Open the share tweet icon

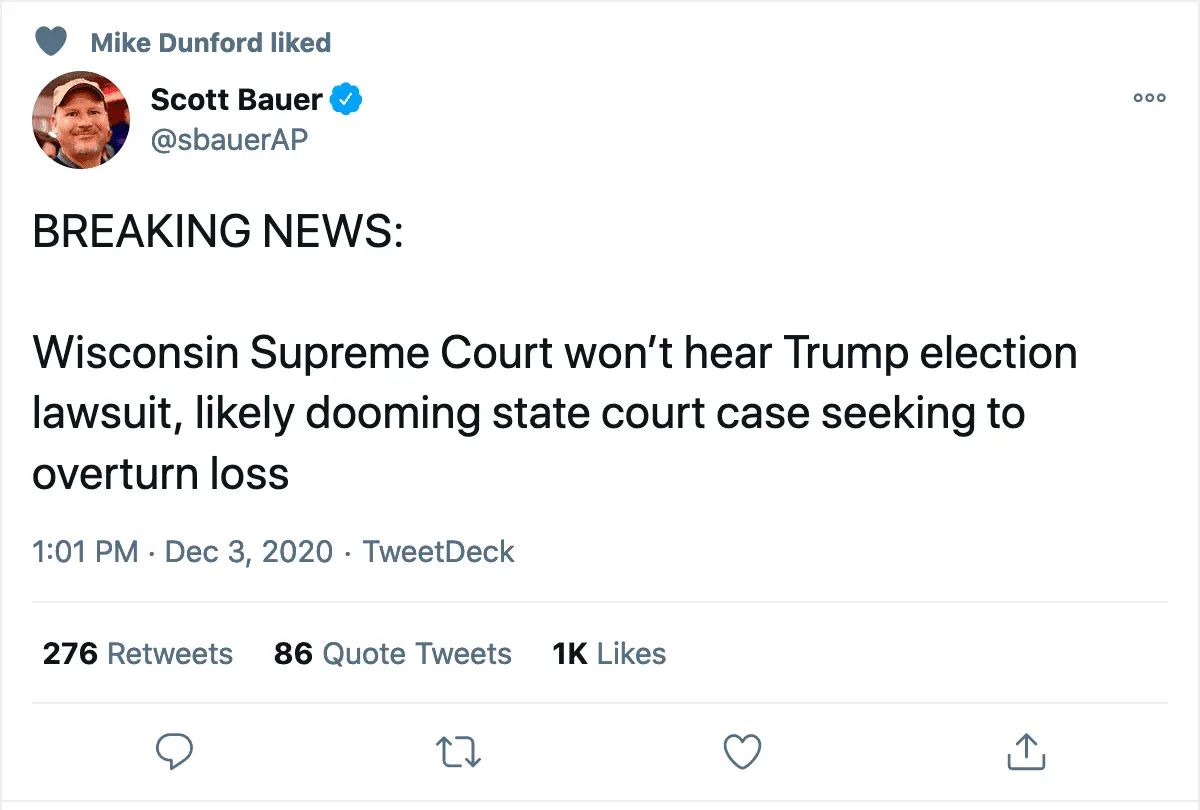click(1026, 752)
